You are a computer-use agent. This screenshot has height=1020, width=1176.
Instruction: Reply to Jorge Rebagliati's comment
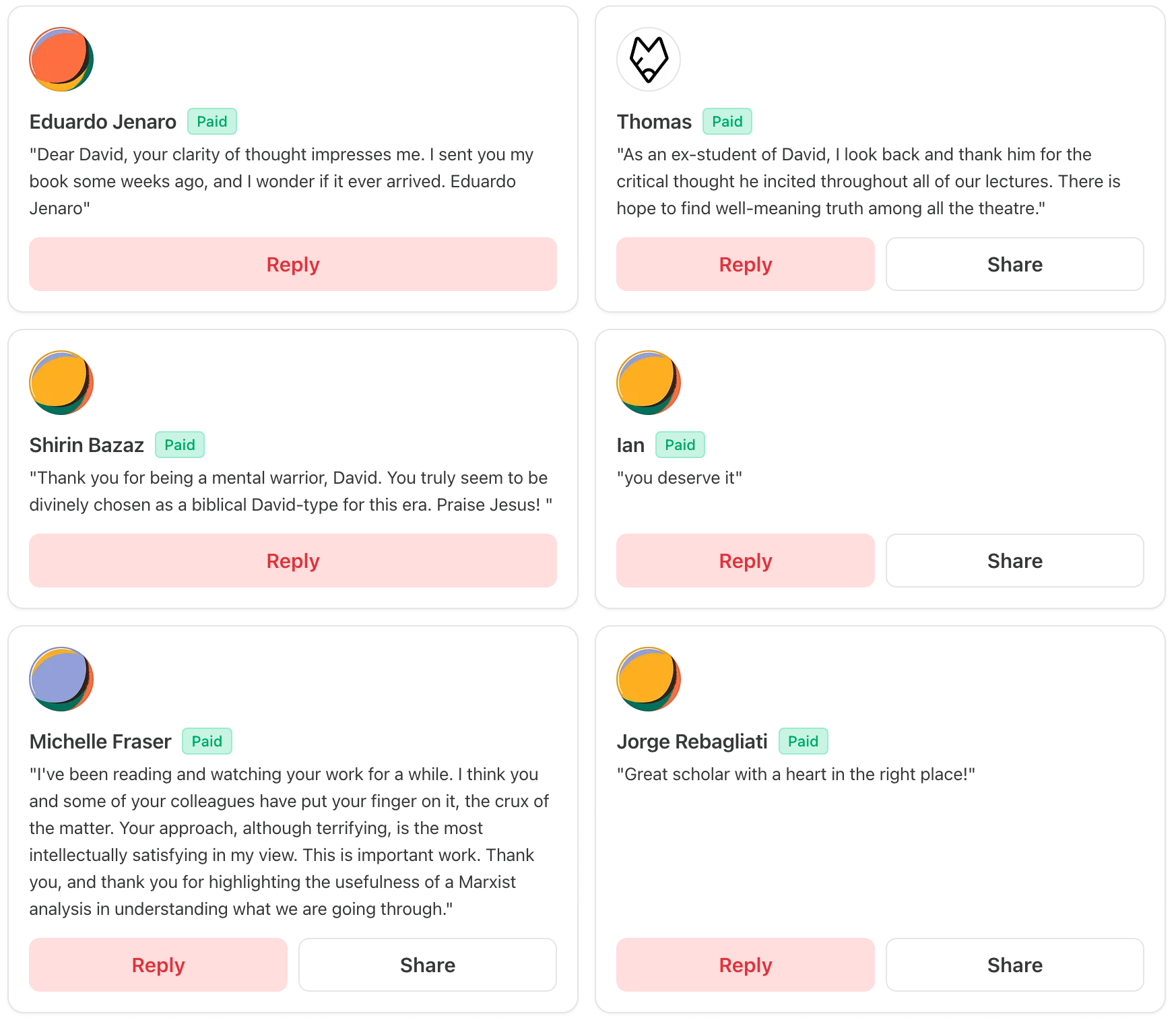[745, 965]
